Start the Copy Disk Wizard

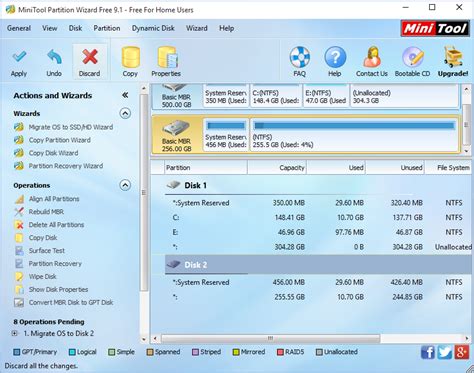coord(53,153)
